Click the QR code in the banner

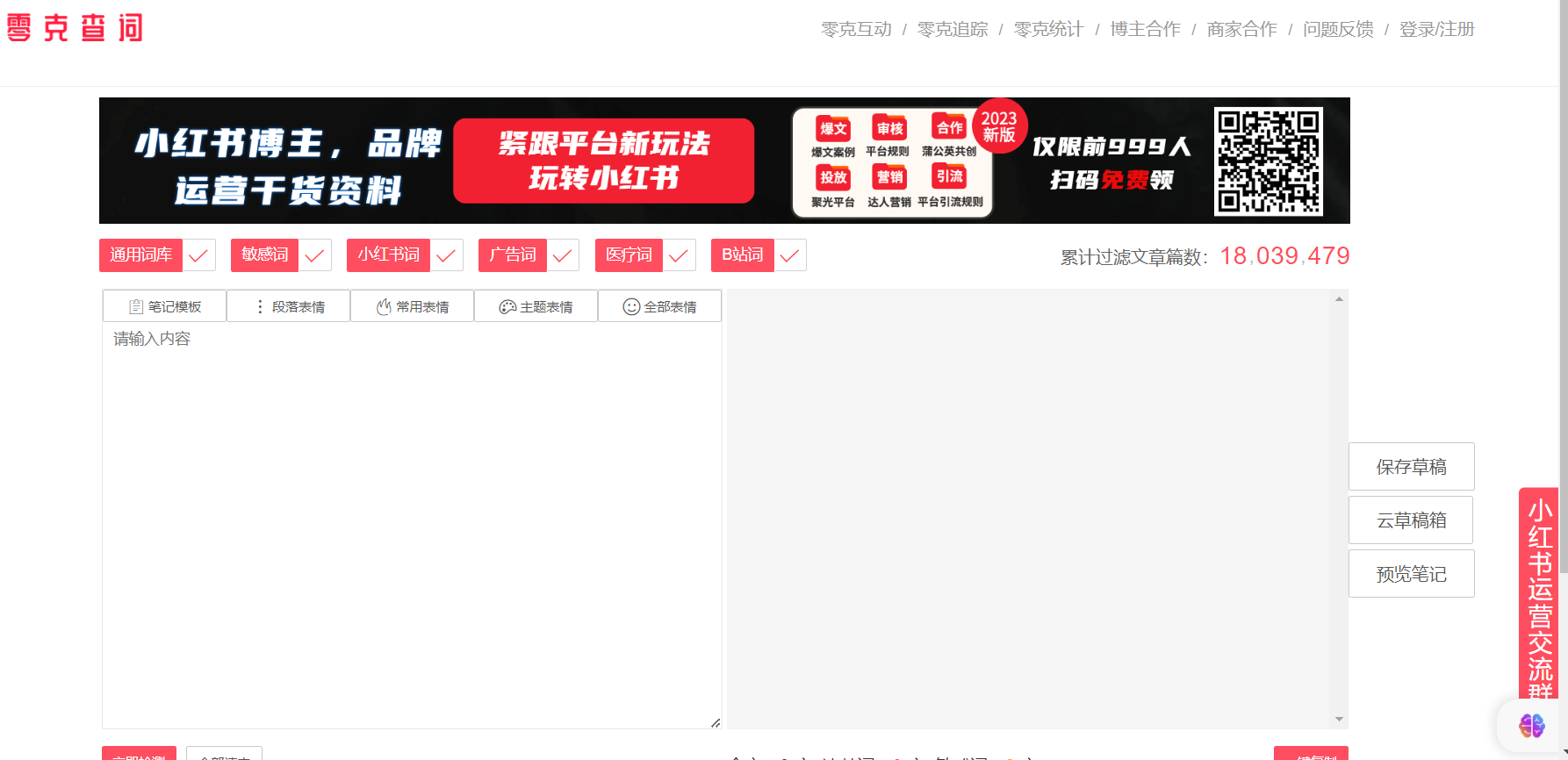1268,161
